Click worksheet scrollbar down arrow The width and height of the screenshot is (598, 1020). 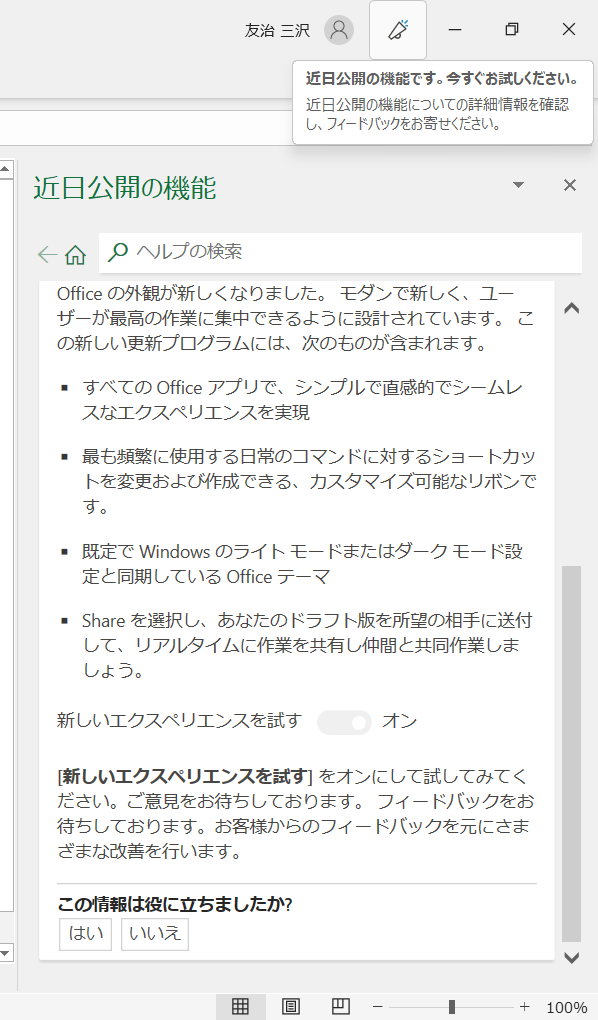click(6, 953)
